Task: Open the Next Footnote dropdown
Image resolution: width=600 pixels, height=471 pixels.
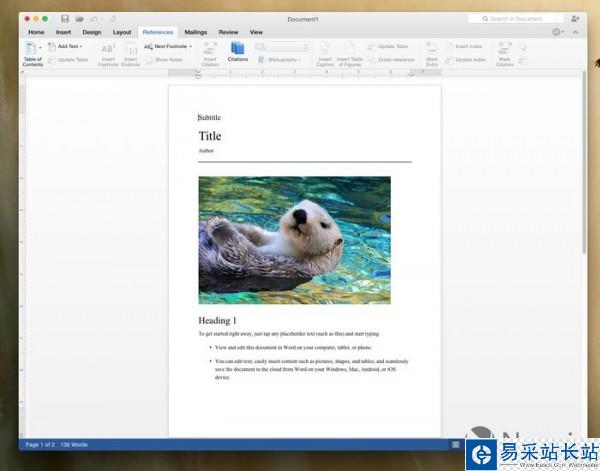Action: point(168,46)
